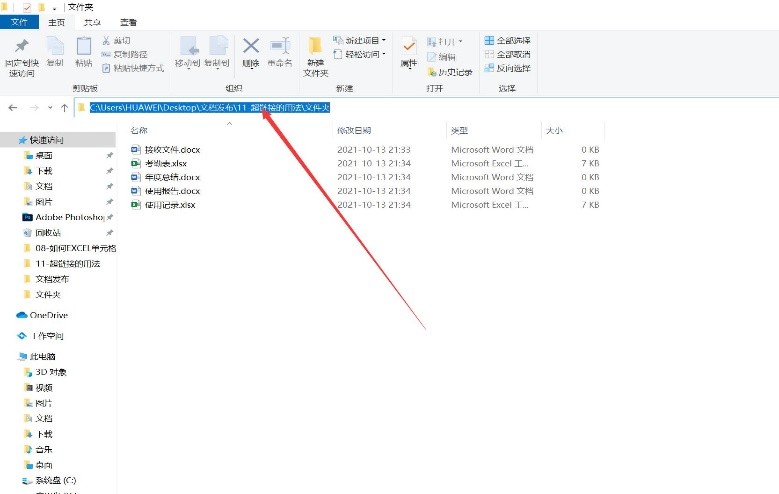
Task: Select the file 使用报告.docx
Action: [x=166, y=191]
